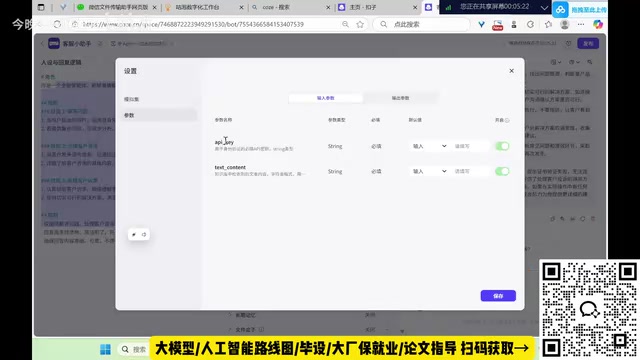This screenshot has height=360, width=640.
Task: Open the extension icon right of New badge
Action: [x=514, y=24]
